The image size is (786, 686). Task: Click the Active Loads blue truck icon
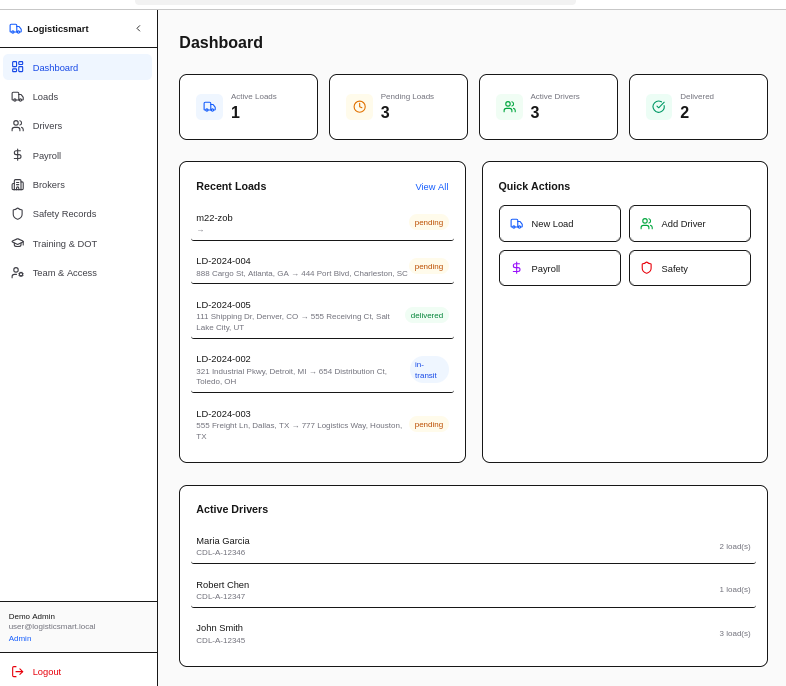210,107
